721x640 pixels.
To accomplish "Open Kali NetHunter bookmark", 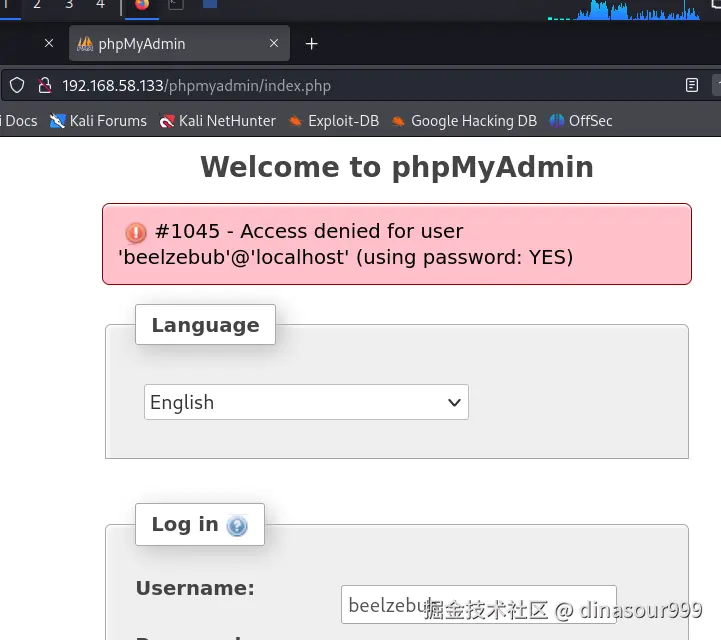I will [217, 121].
